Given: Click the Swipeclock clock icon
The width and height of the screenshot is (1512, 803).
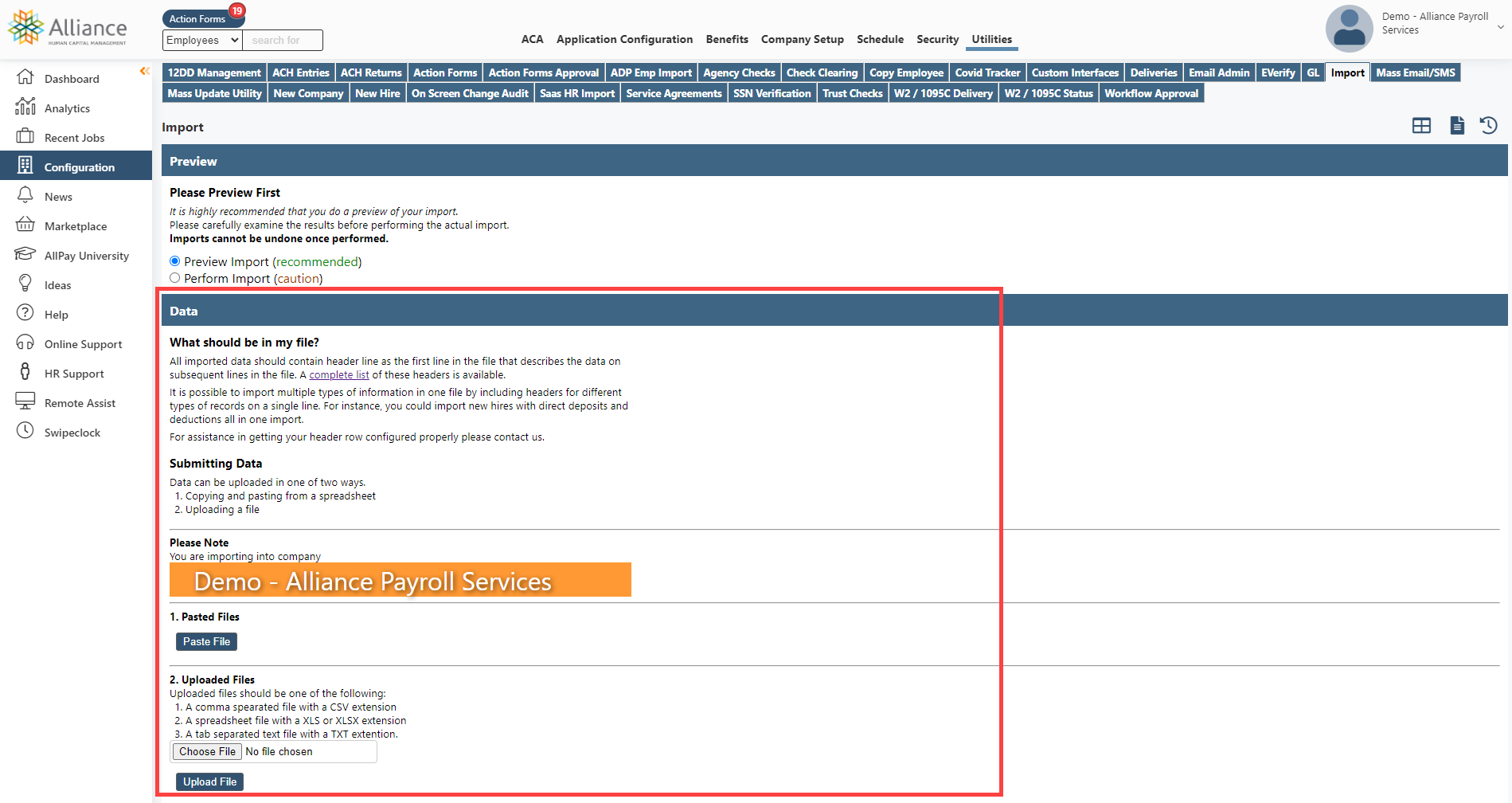Looking at the screenshot, I should click(x=25, y=431).
